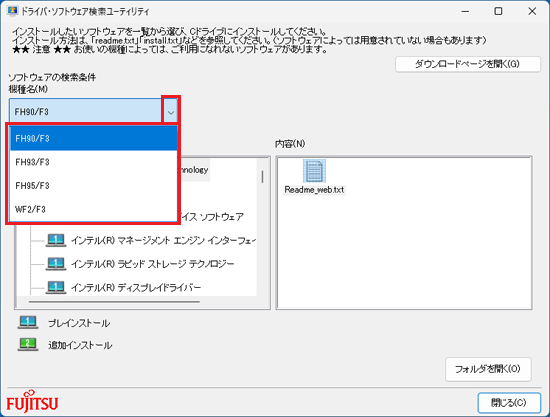Viewport: 550px width, 417px height.
Task: Select インテル(R) ディスプレイドライバー tree item
Action: coord(136,288)
